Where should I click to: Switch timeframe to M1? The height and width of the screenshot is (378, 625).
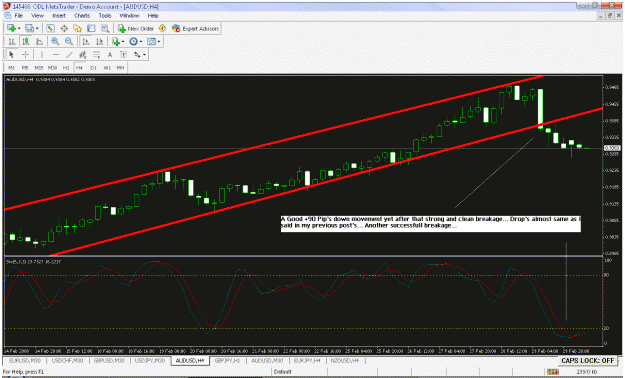click(12, 68)
